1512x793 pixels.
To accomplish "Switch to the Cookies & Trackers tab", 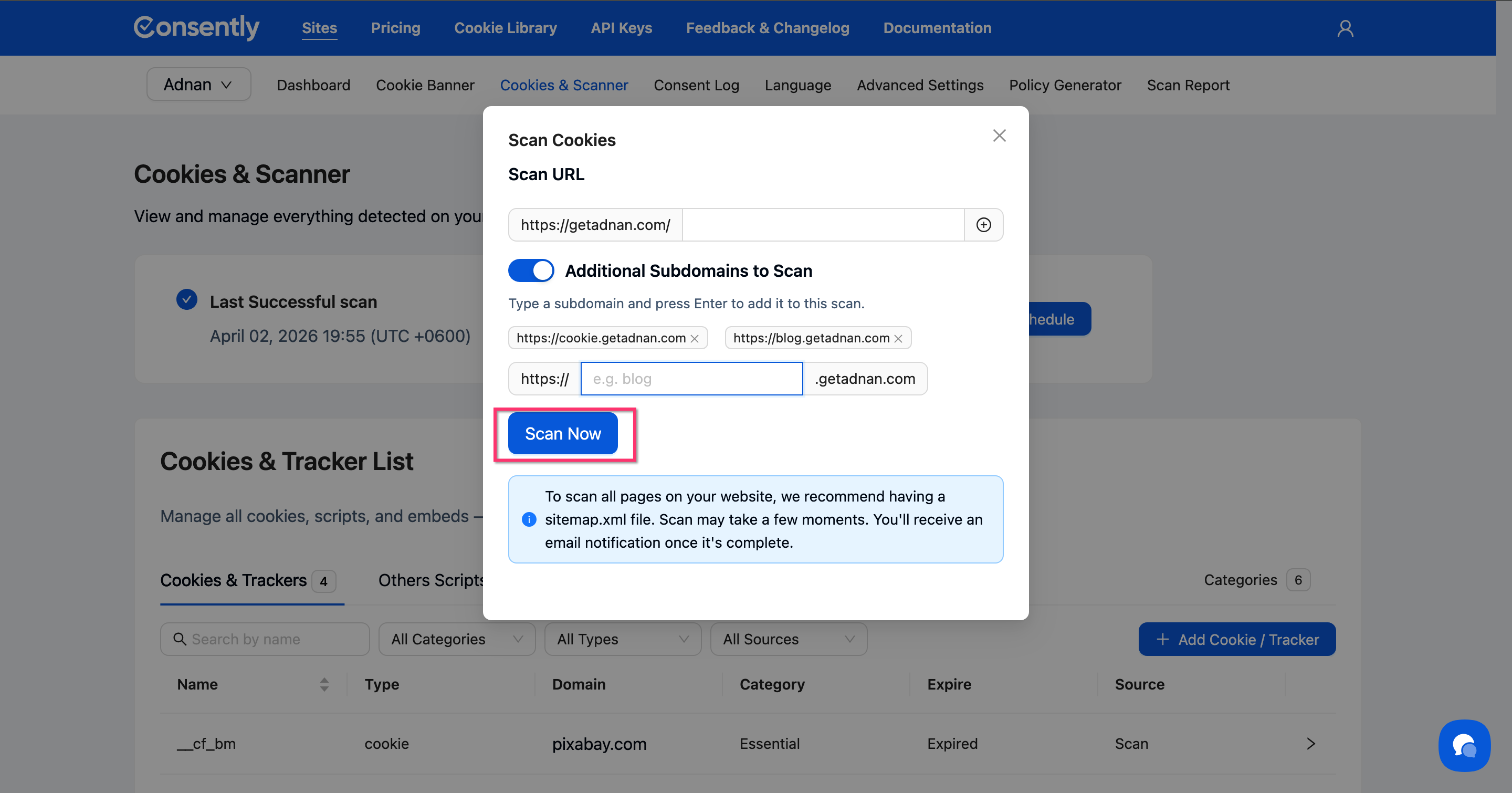I will (234, 580).
